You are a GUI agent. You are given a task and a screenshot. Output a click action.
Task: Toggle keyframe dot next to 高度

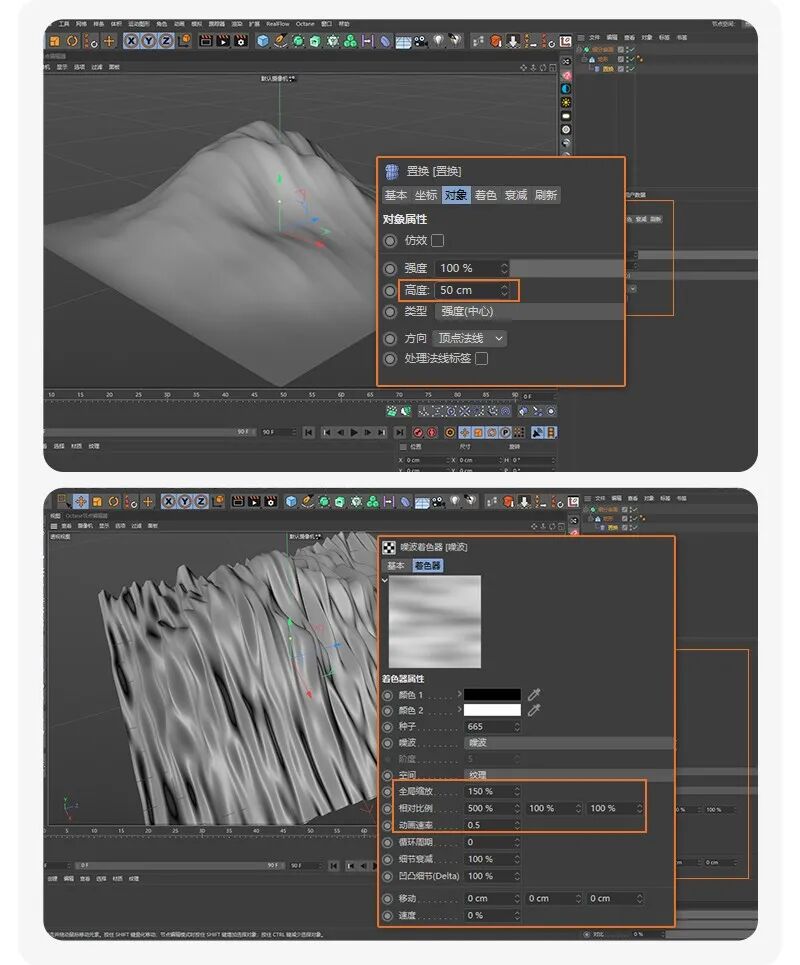pyautogui.click(x=390, y=290)
